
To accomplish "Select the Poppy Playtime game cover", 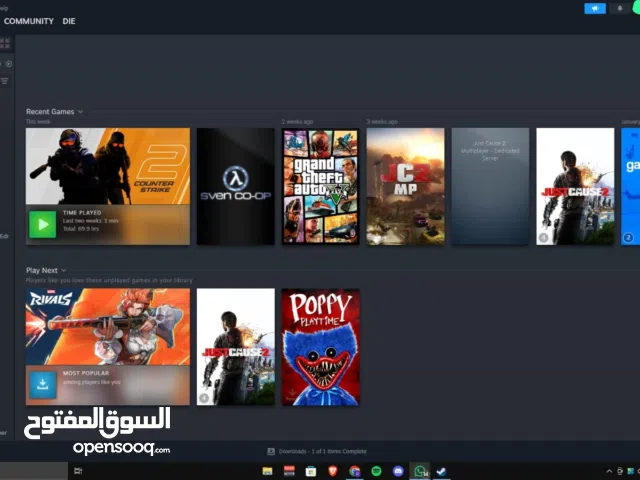I will point(320,346).
